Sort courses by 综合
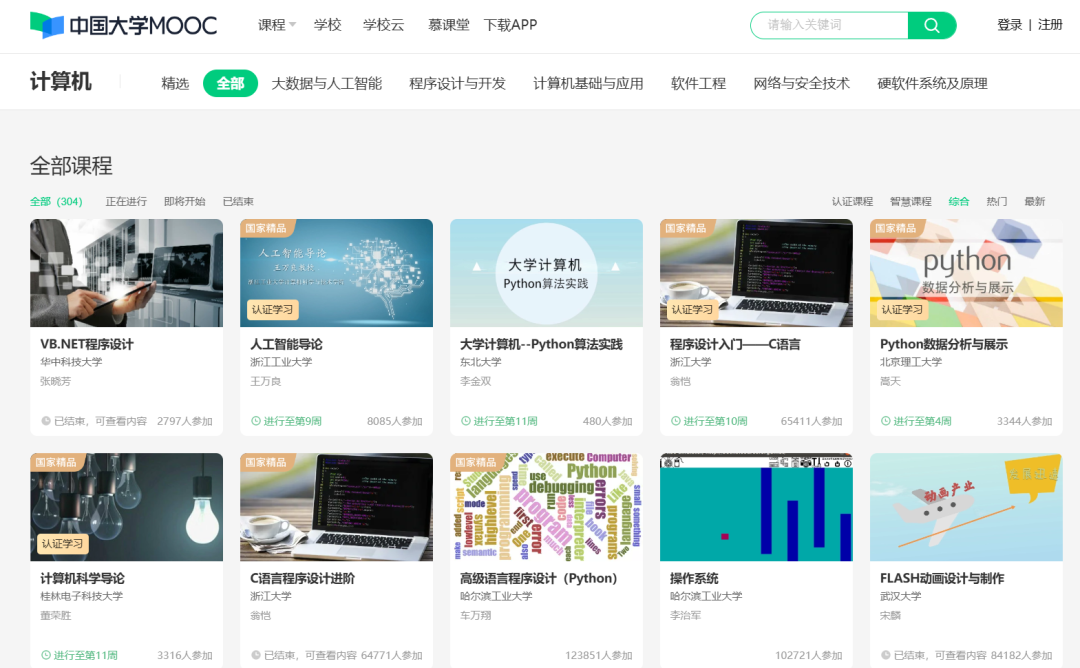Screen dimensions: 1080x668 [x=959, y=201]
